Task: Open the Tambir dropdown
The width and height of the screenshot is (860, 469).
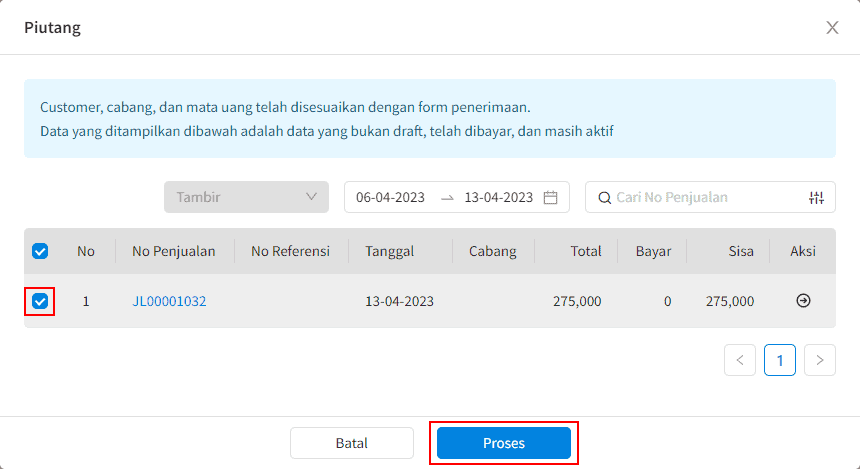Action: click(x=246, y=197)
